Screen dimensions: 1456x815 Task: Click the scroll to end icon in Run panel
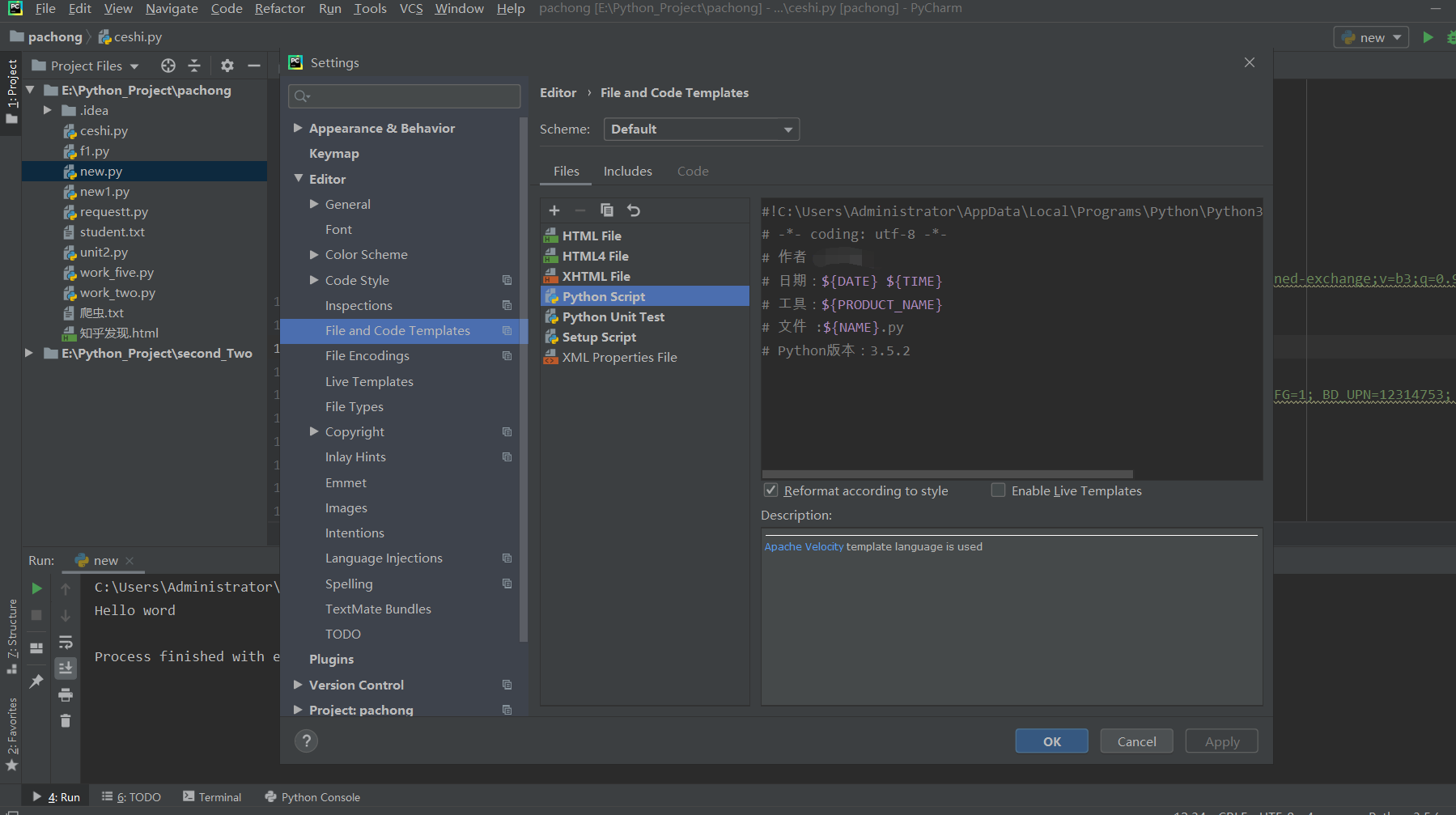(66, 668)
